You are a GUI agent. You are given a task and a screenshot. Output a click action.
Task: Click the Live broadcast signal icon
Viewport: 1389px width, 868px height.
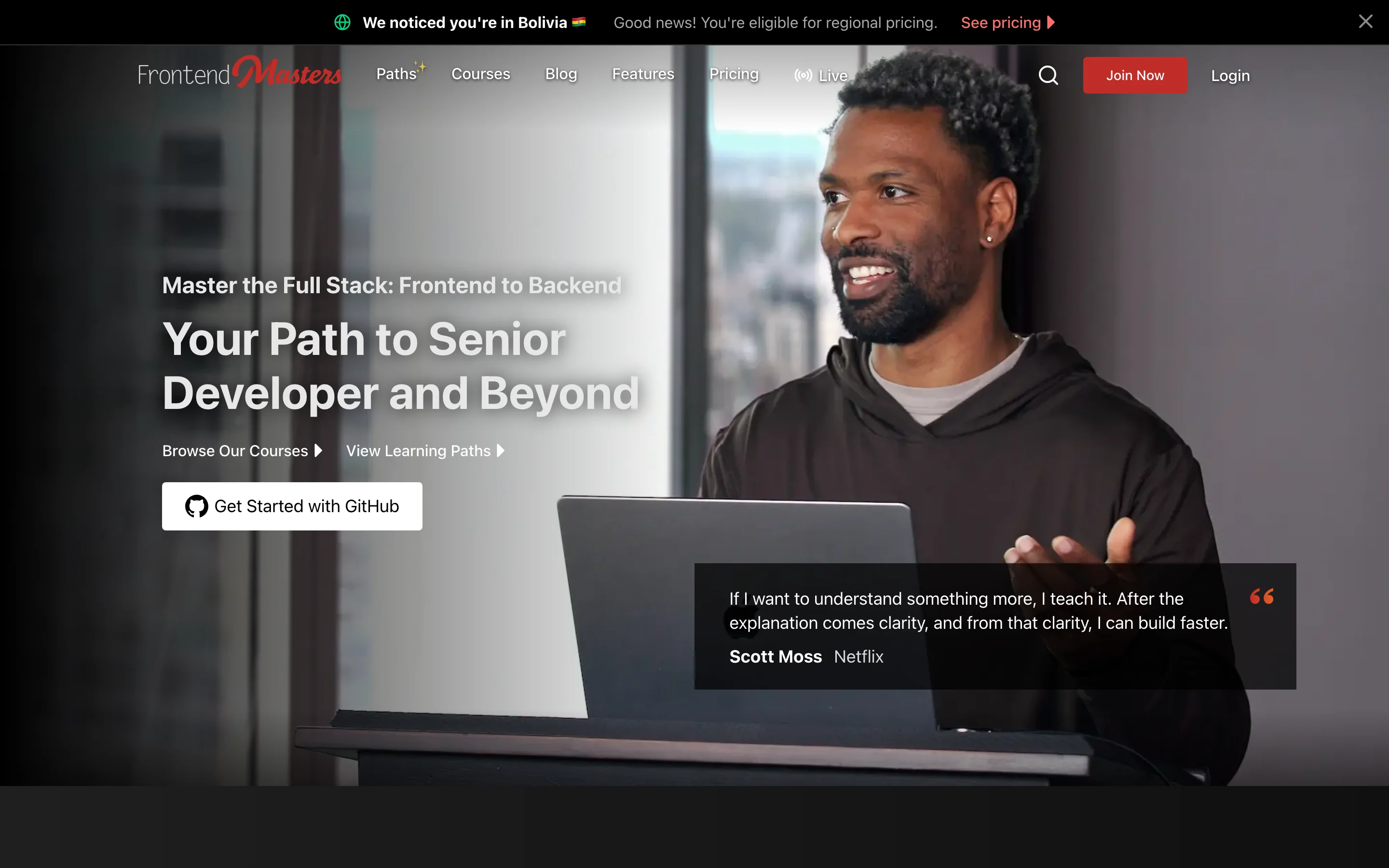point(803,75)
